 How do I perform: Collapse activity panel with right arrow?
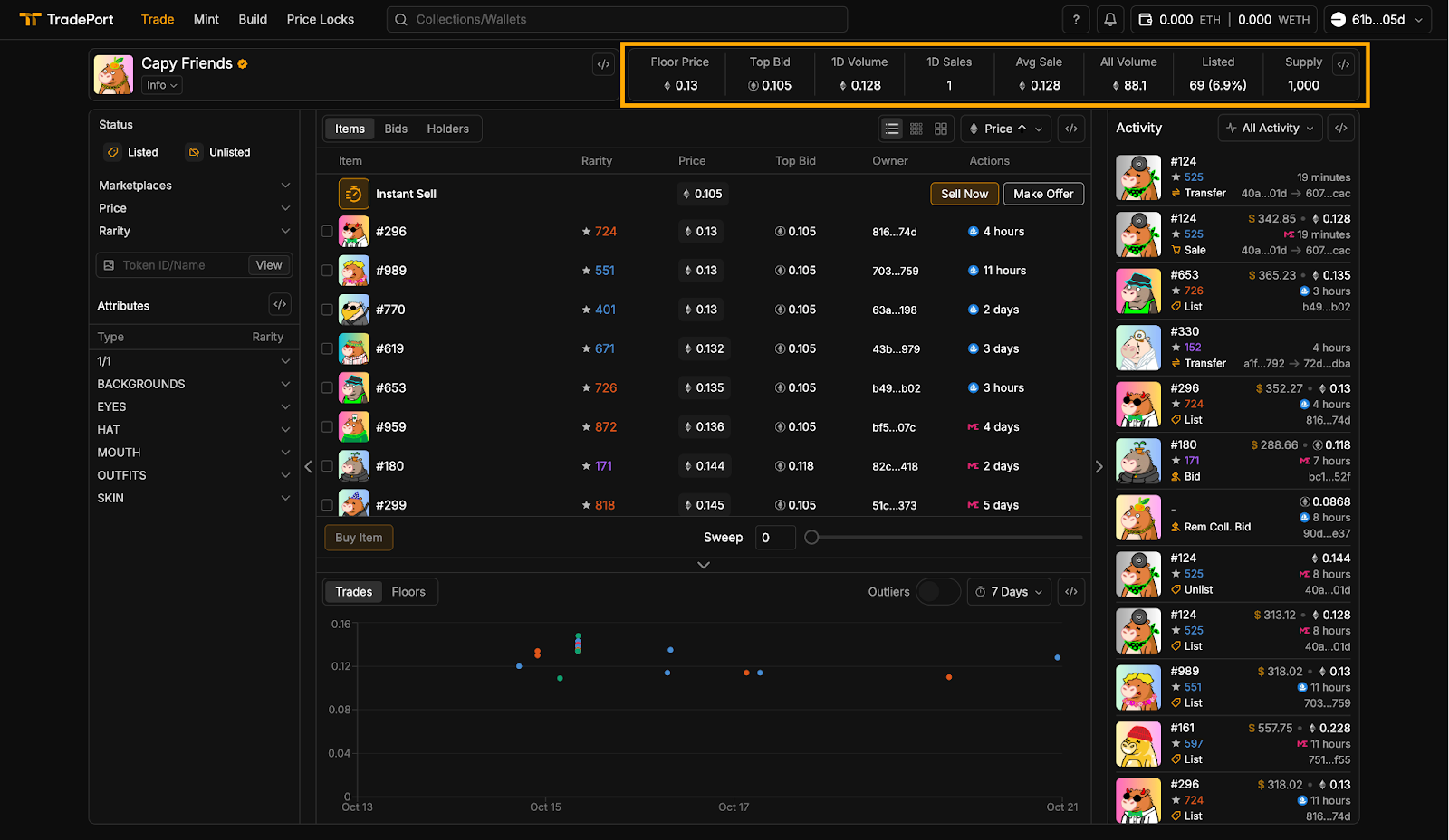pyautogui.click(x=1099, y=467)
